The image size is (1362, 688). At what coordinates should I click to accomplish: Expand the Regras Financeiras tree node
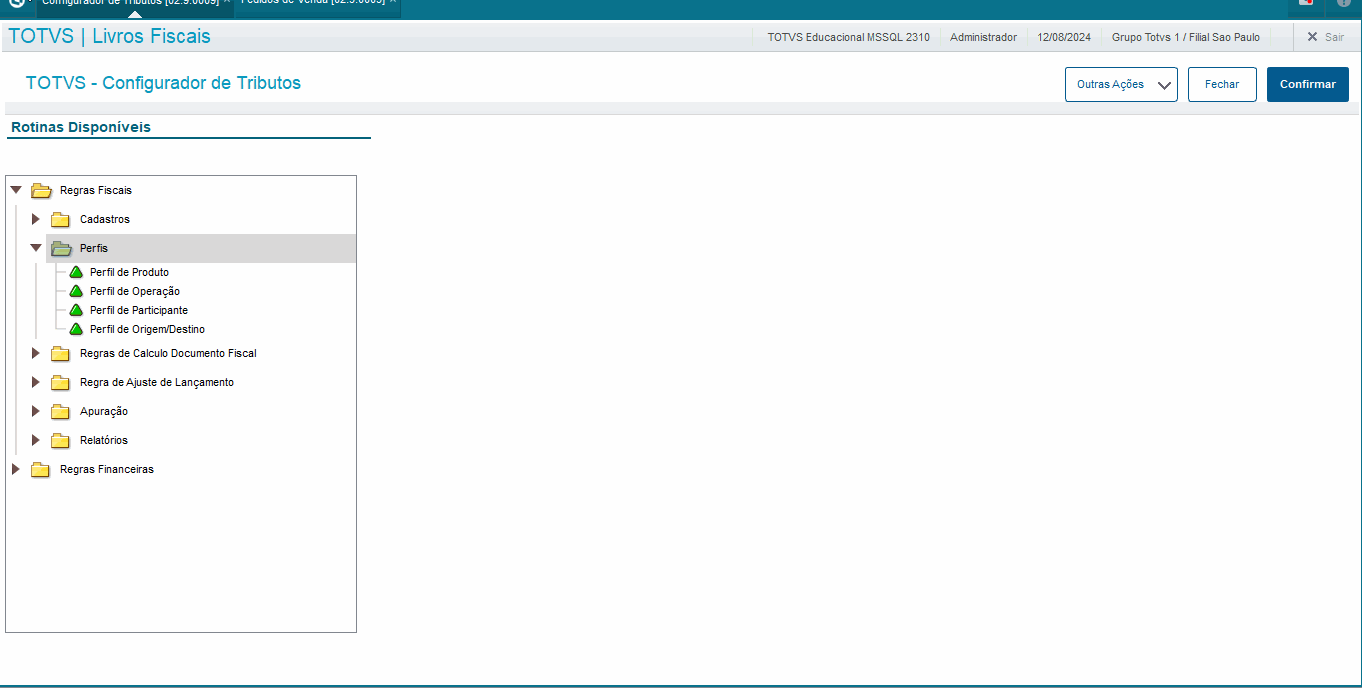coord(15,469)
